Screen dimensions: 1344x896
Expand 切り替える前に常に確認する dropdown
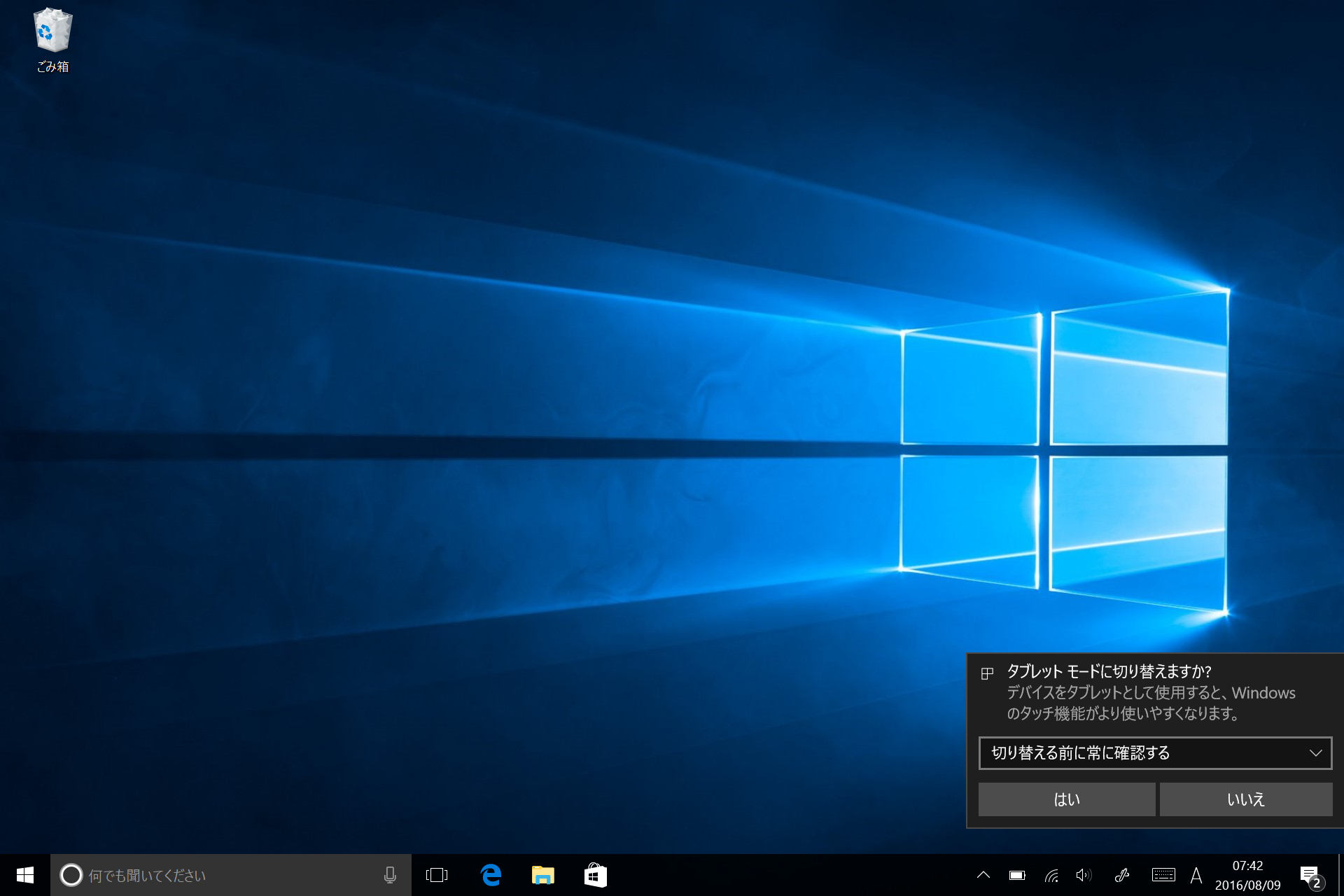(1155, 753)
